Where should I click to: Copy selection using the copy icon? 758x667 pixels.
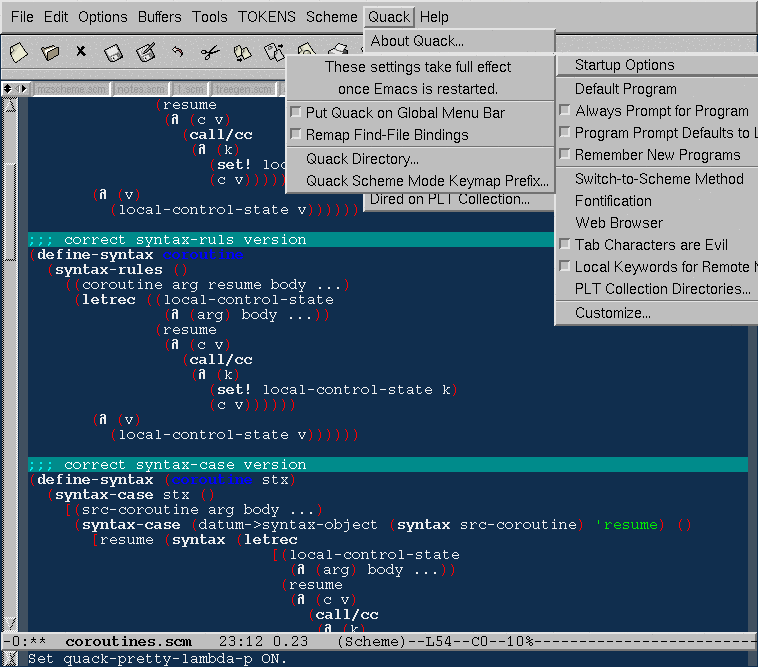(241, 51)
